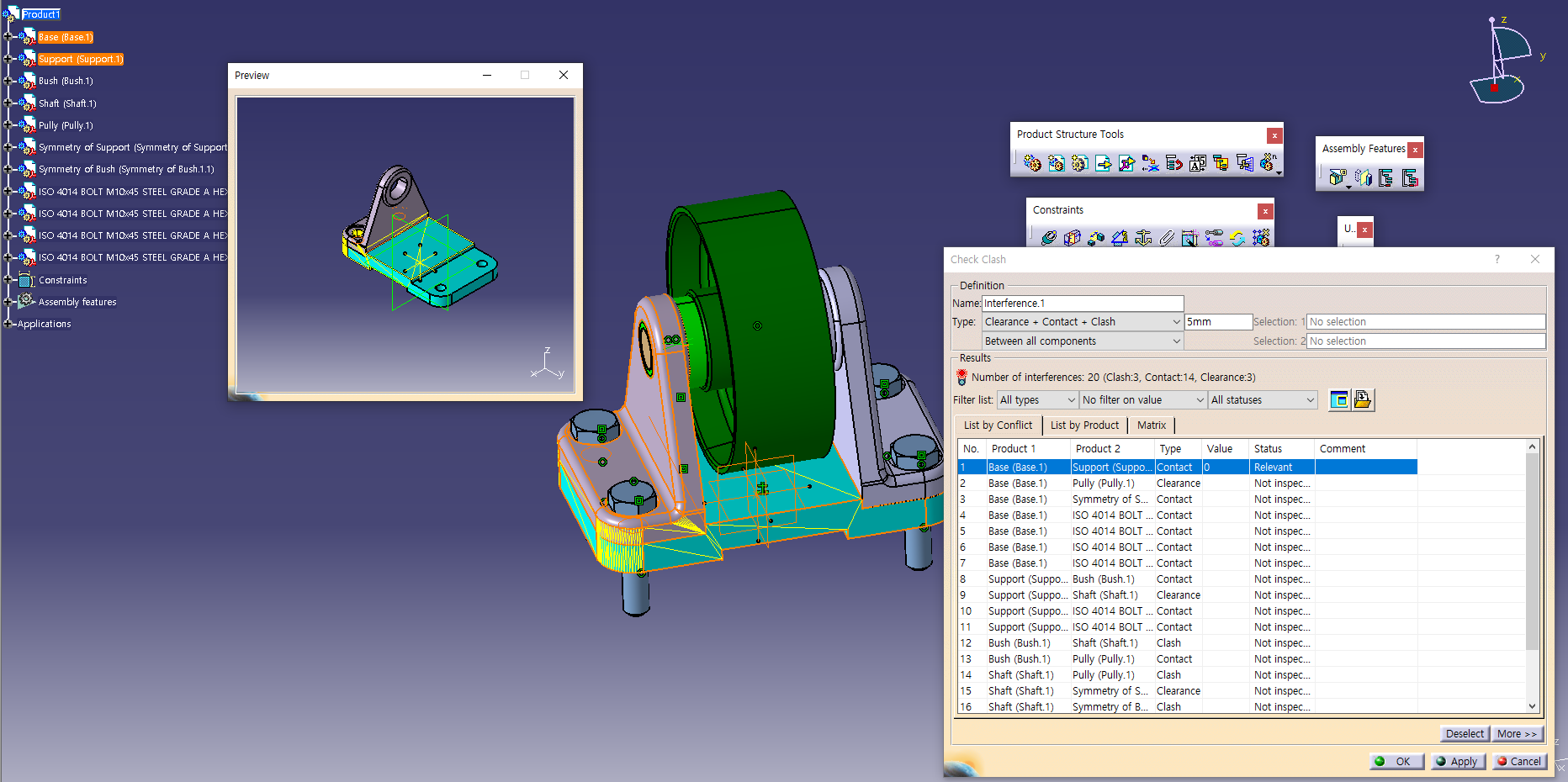The height and width of the screenshot is (782, 1568).
Task: Open the Between all components dropdown
Action: pyautogui.click(x=1083, y=341)
